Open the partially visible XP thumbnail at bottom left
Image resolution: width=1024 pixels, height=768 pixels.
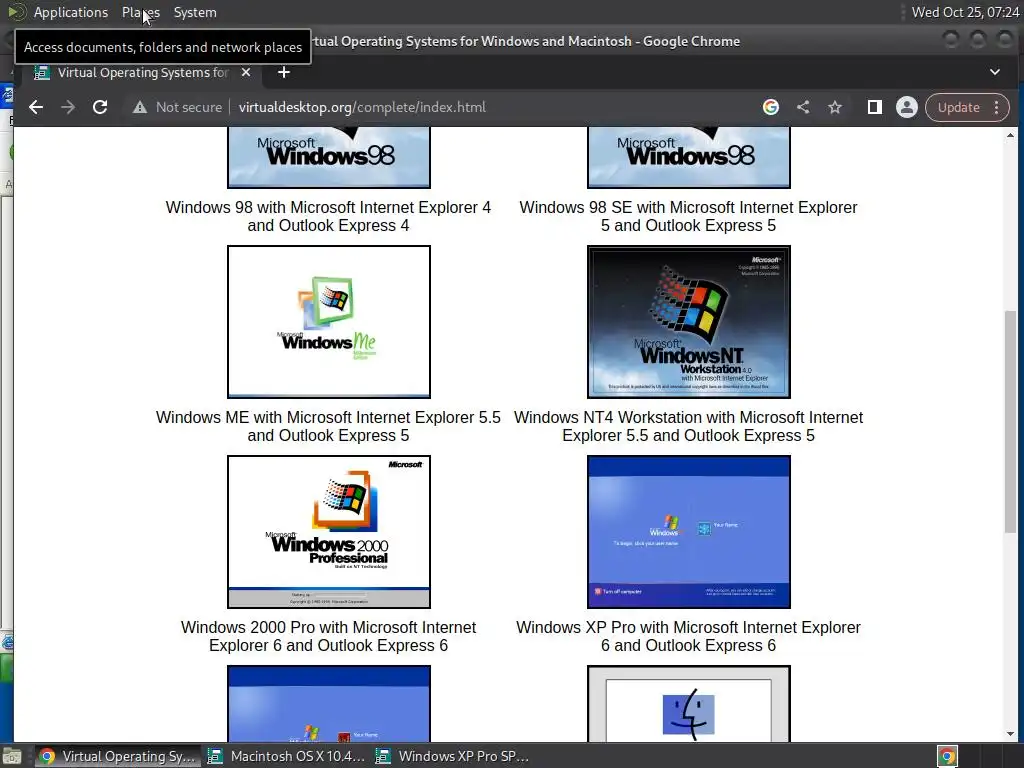328,704
